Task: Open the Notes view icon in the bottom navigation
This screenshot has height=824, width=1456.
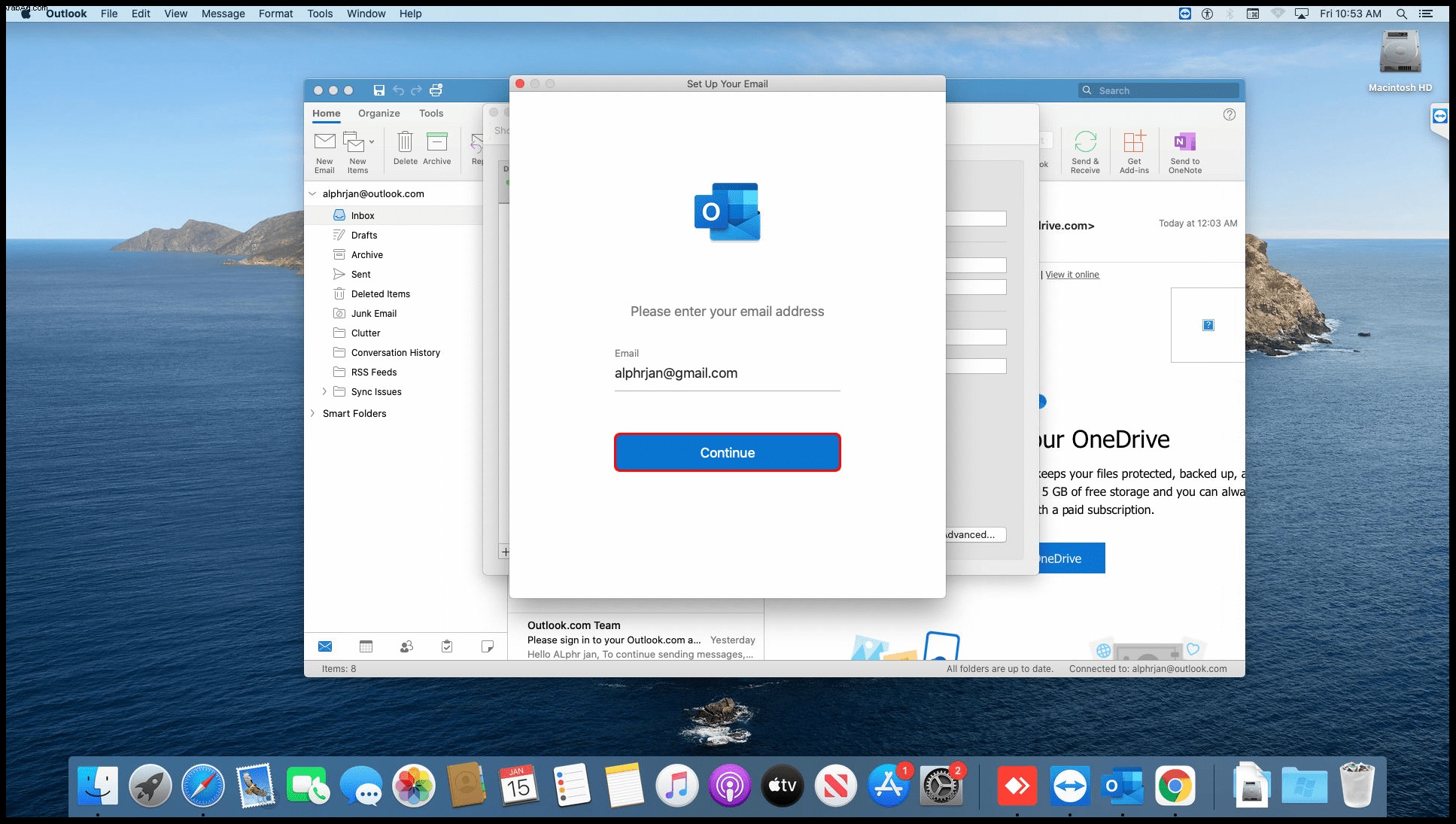Action: click(488, 646)
